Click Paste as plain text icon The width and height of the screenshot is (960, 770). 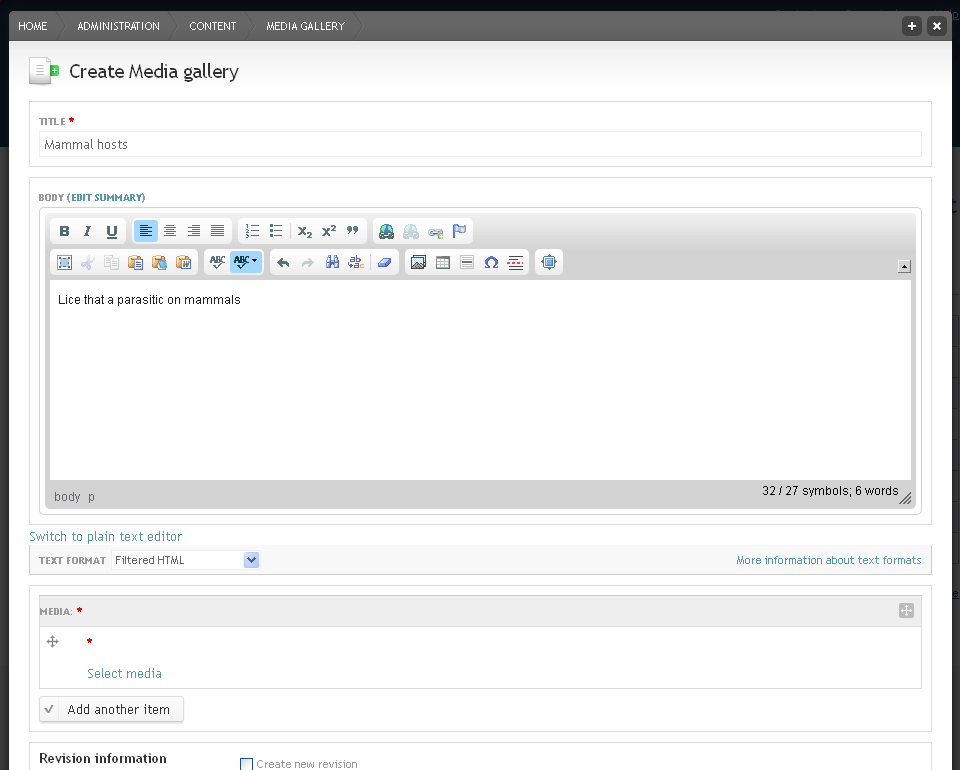pos(159,263)
